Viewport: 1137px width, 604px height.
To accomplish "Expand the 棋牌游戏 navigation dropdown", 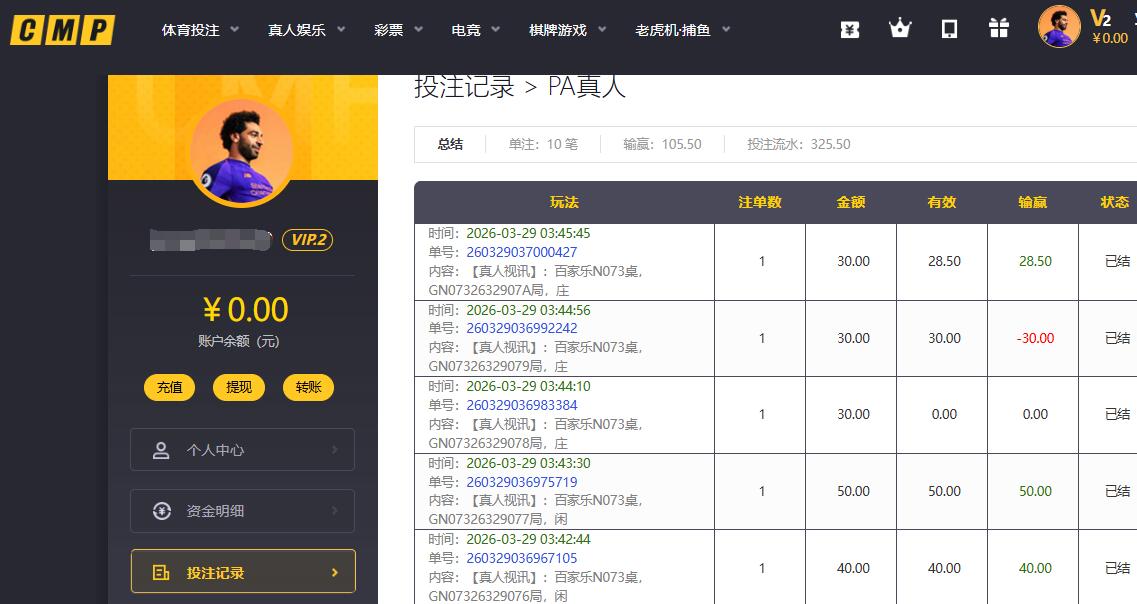I will 558,30.
